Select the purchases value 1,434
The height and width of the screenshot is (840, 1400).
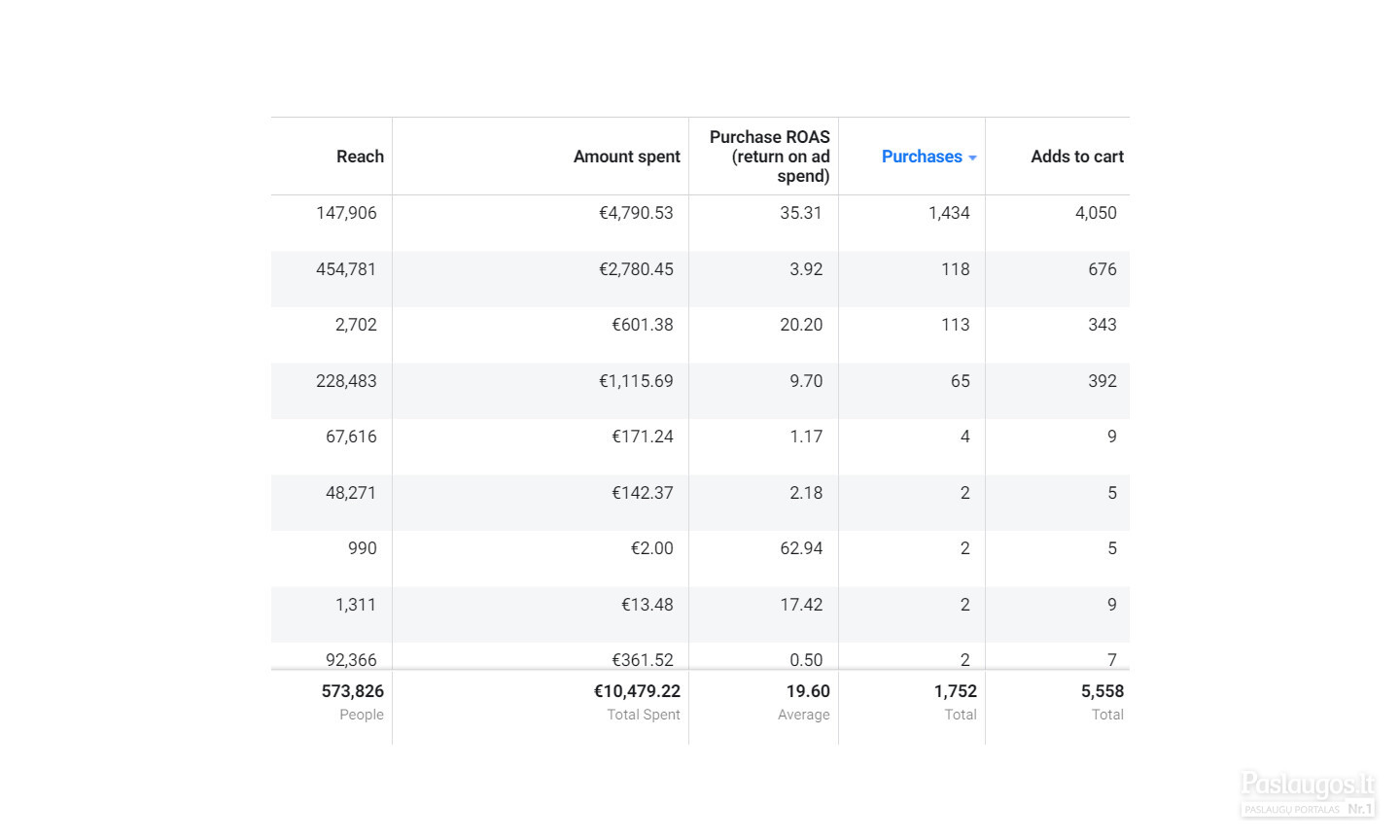(949, 213)
